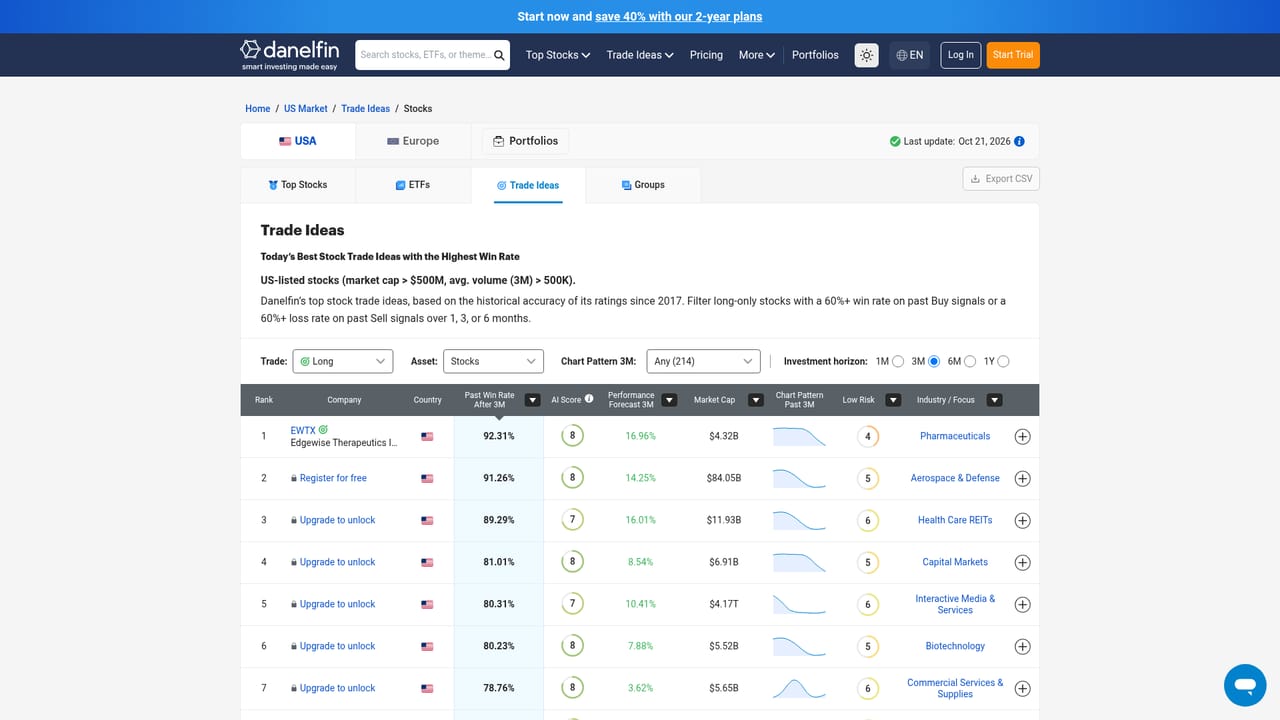This screenshot has width=1280, height=720.
Task: Click the plus icon in Health Care REITs row
Action: coord(1022,520)
